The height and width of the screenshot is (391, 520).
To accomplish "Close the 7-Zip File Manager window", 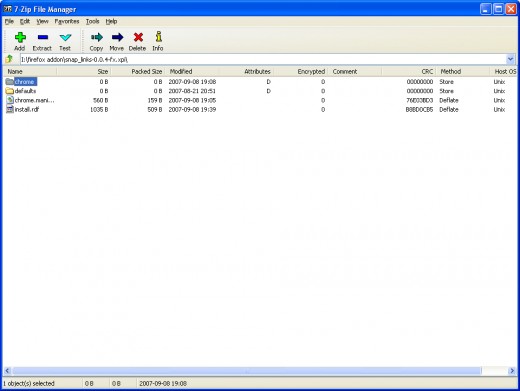I will 511,9.
